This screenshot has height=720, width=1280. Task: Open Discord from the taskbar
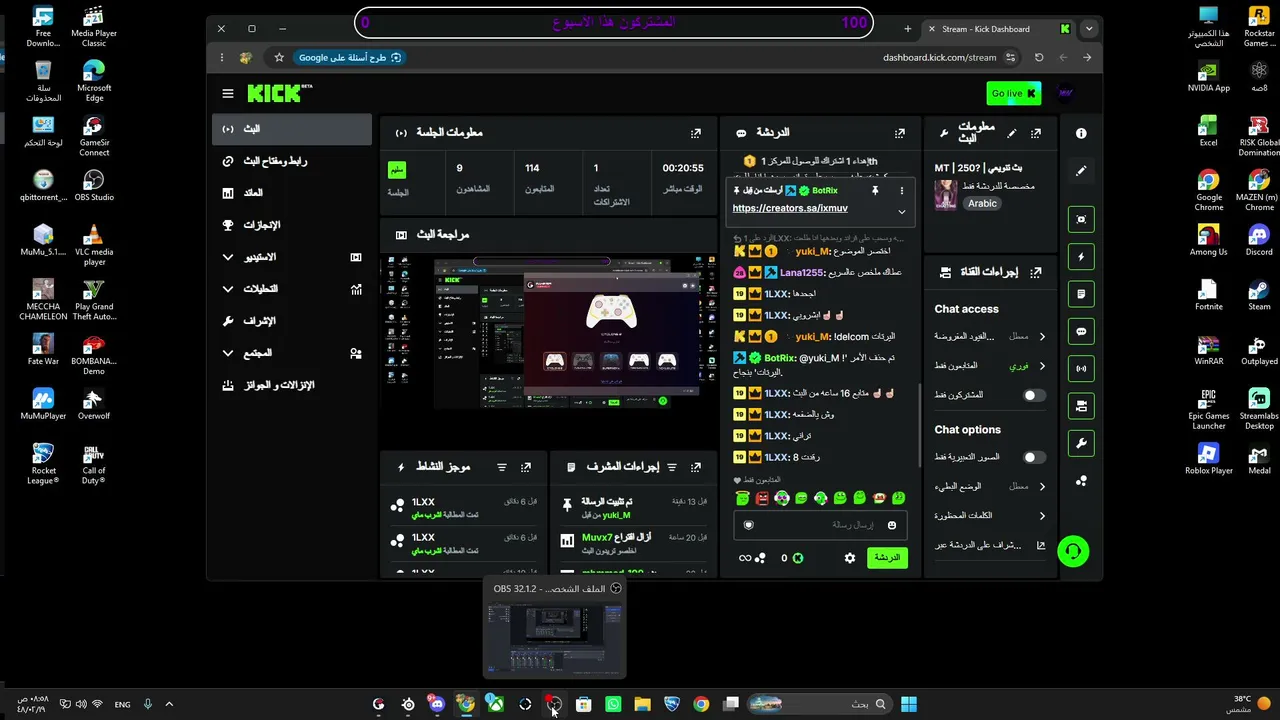tap(437, 704)
